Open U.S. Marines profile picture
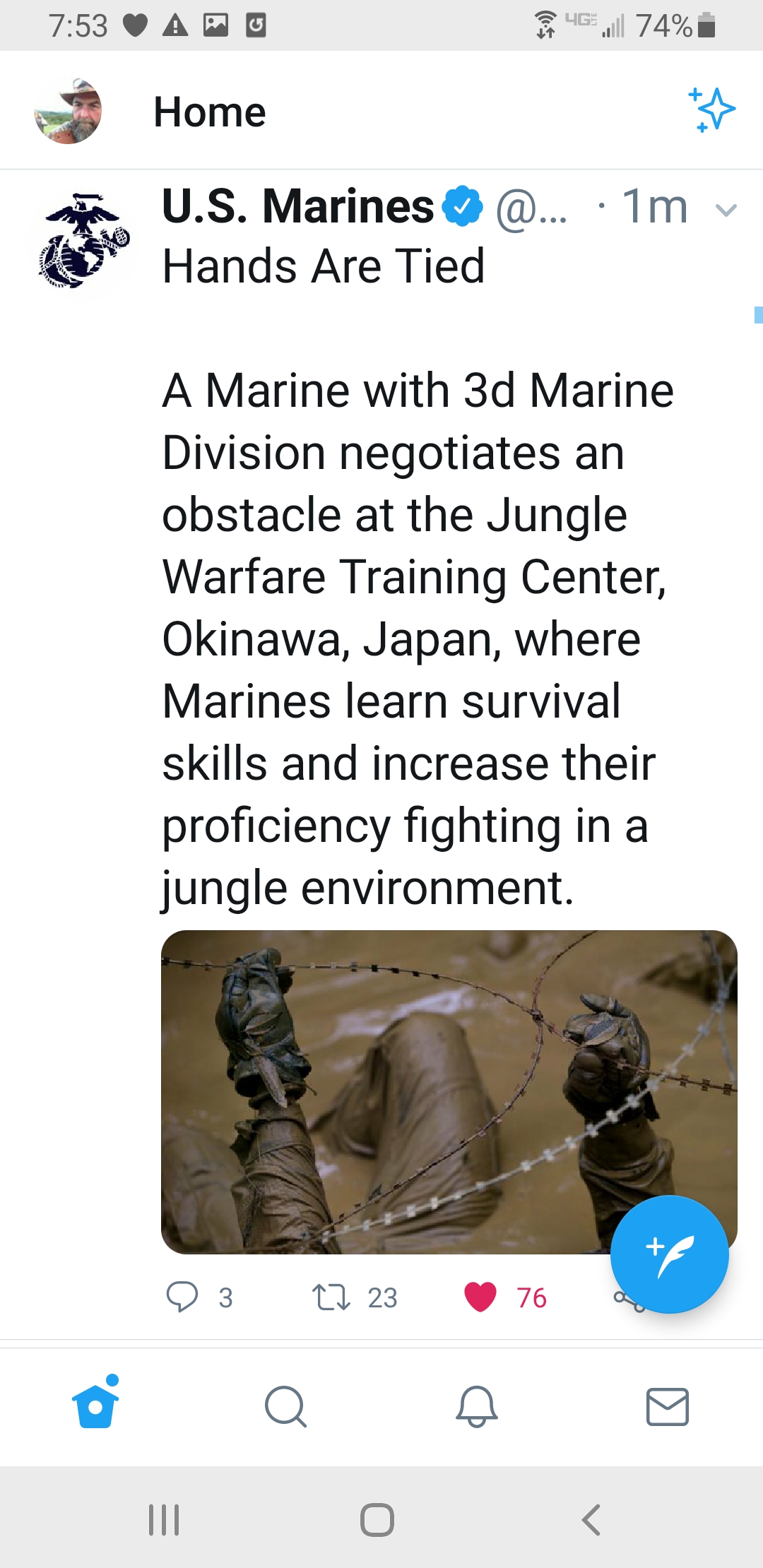 tap(83, 240)
